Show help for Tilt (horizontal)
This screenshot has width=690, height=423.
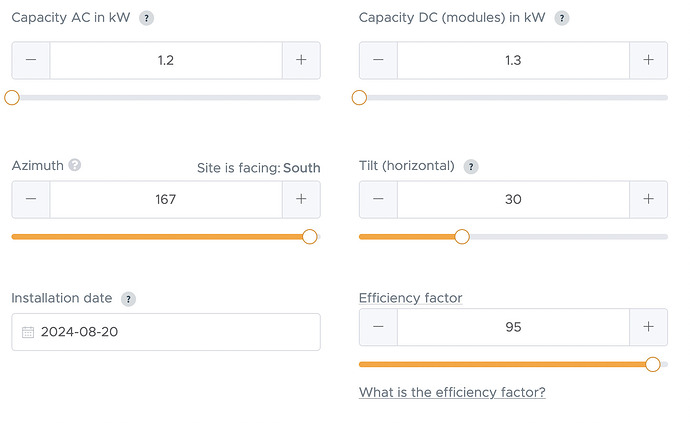point(471,167)
